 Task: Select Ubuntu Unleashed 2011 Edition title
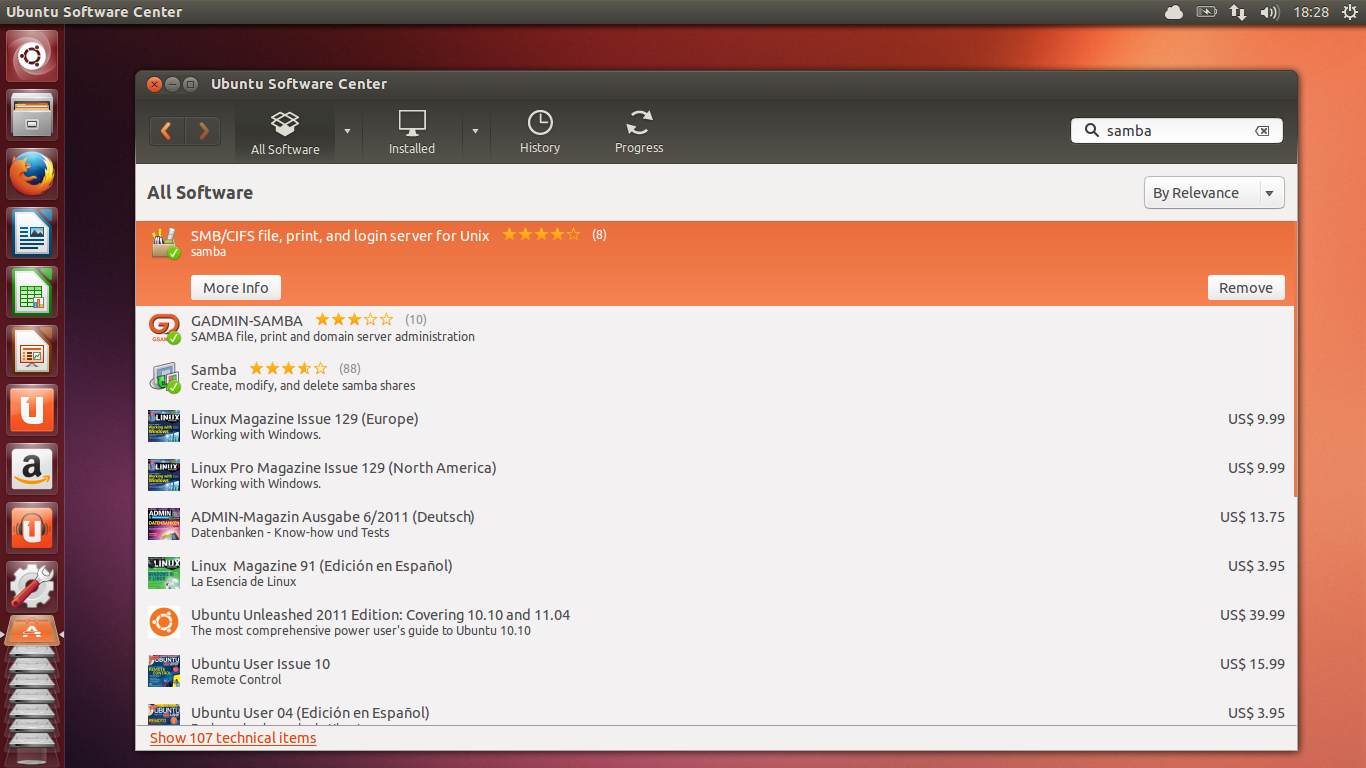pyautogui.click(x=380, y=615)
